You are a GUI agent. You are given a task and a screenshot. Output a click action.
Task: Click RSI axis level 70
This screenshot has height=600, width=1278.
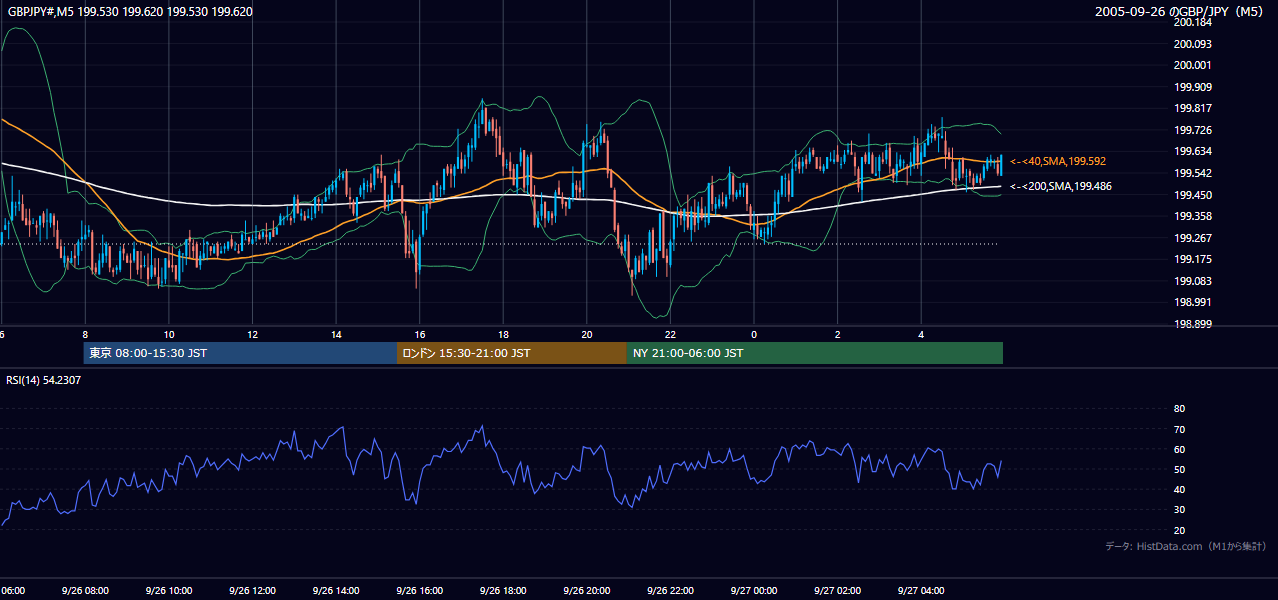(x=1179, y=429)
